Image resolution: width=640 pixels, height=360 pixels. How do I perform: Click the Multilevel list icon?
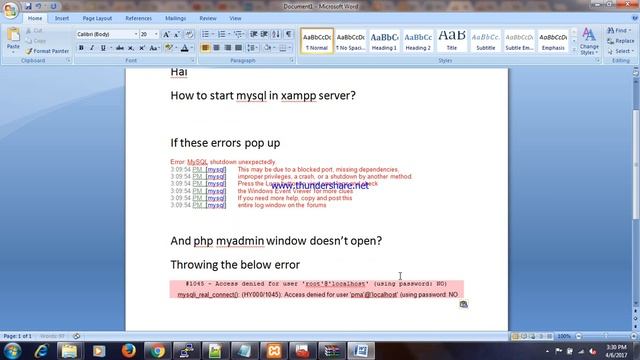click(238, 34)
